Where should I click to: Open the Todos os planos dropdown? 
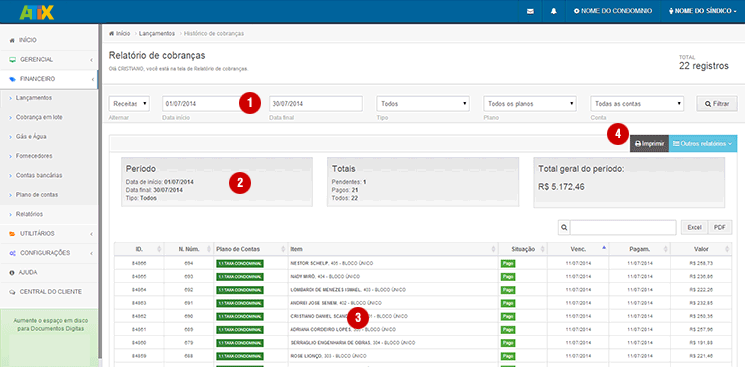tap(530, 104)
